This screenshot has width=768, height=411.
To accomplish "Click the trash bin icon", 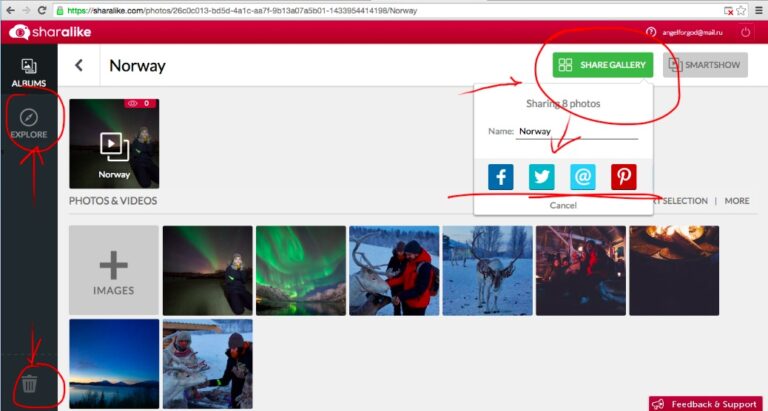I will coord(30,383).
